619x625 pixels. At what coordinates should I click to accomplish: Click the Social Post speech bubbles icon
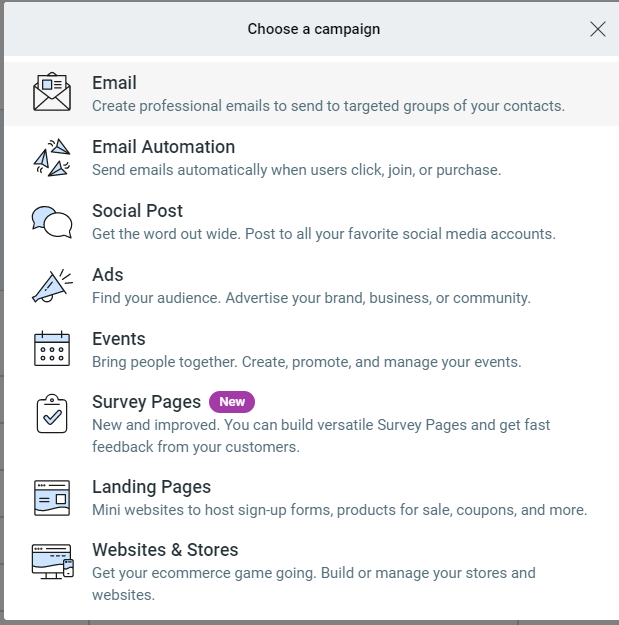(52, 222)
